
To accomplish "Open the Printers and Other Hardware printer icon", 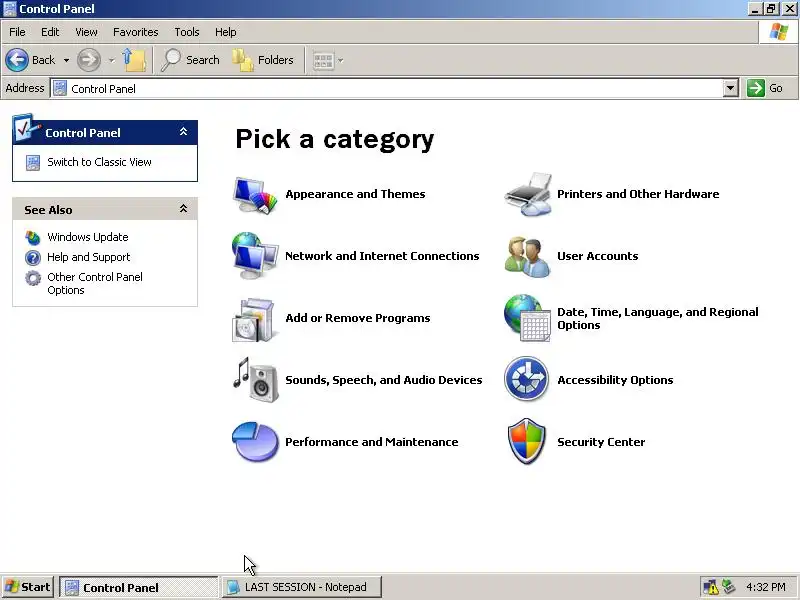I will click(528, 194).
